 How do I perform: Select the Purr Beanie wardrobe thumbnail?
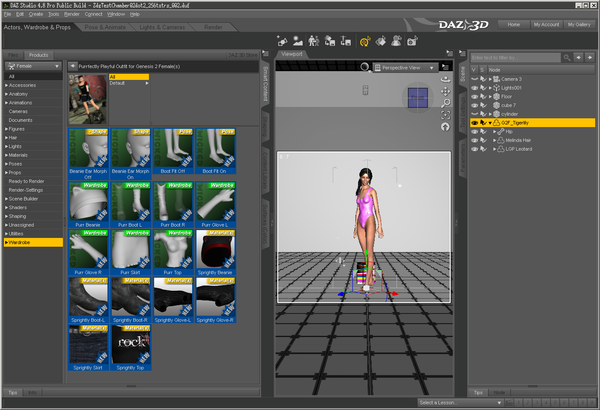point(88,205)
